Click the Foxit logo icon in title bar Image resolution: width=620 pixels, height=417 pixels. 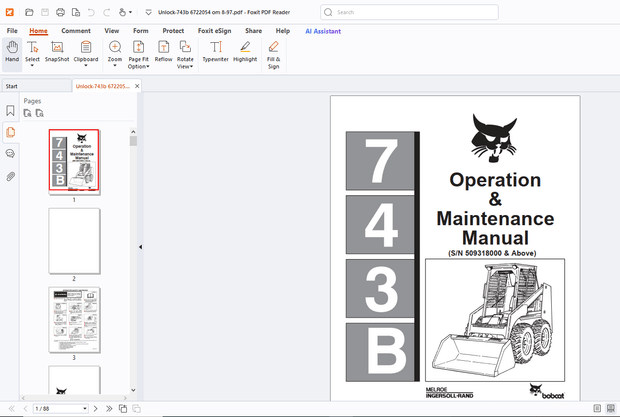[x=9, y=12]
